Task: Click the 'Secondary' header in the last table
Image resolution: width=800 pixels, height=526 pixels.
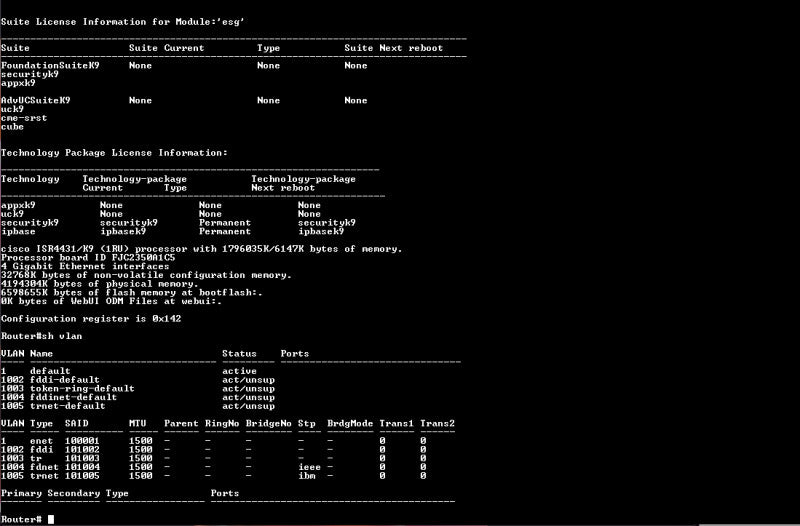Action: coord(73,493)
